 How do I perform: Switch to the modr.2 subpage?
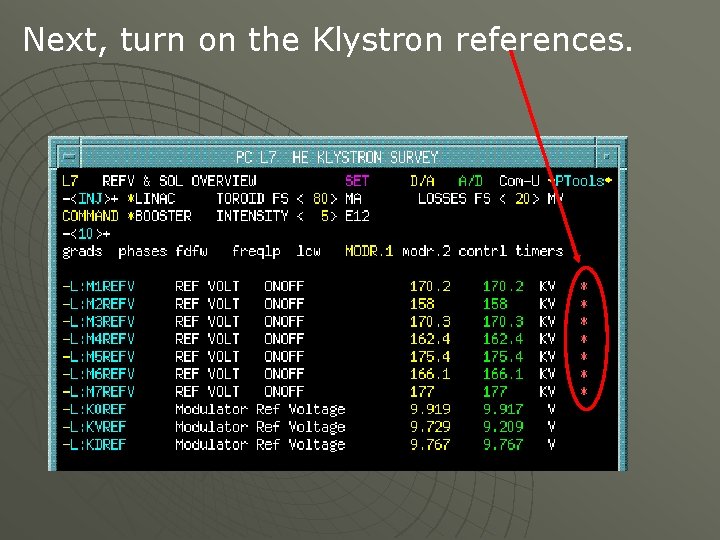[426, 251]
